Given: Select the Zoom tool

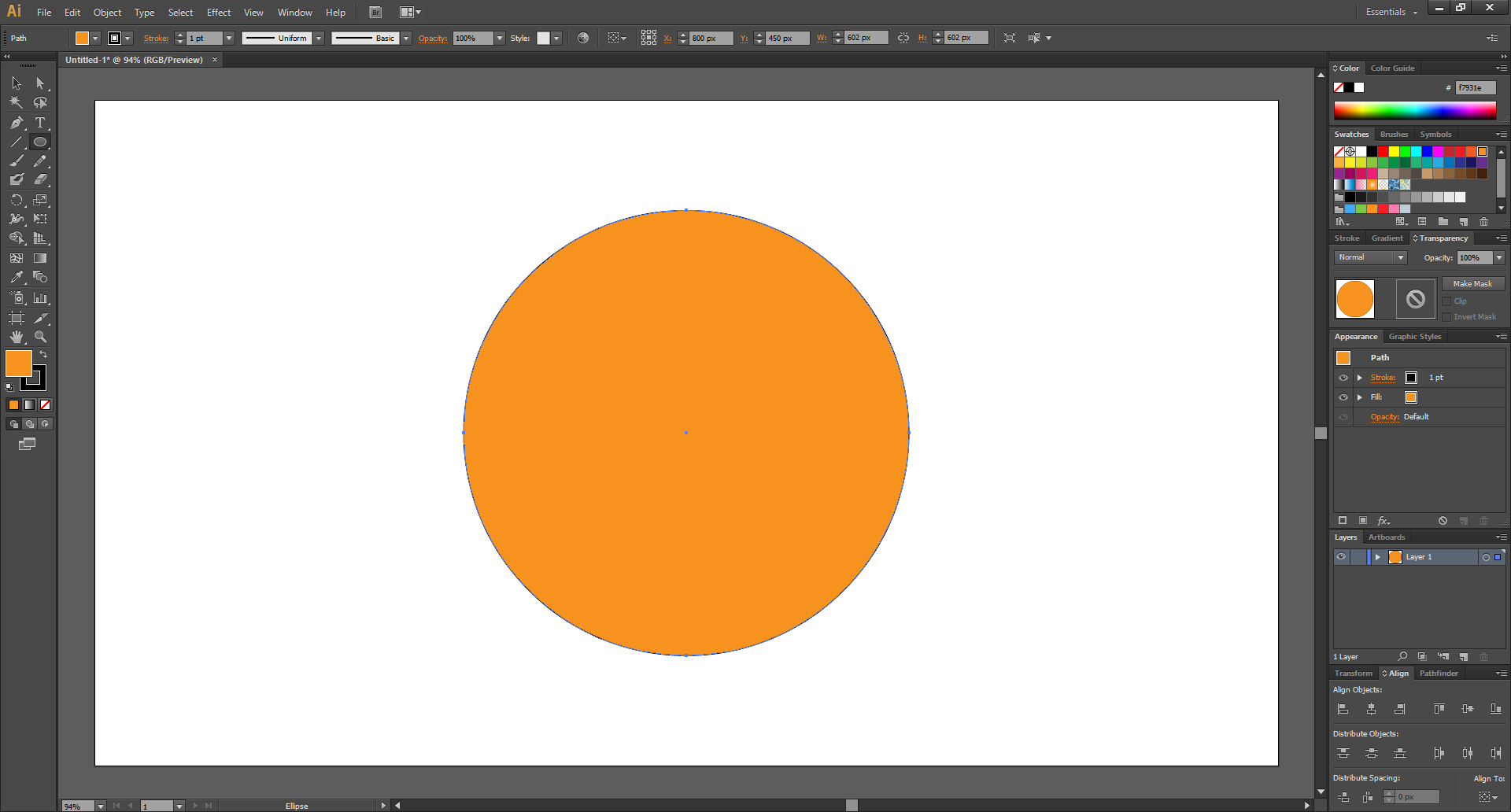Looking at the screenshot, I should [40, 337].
